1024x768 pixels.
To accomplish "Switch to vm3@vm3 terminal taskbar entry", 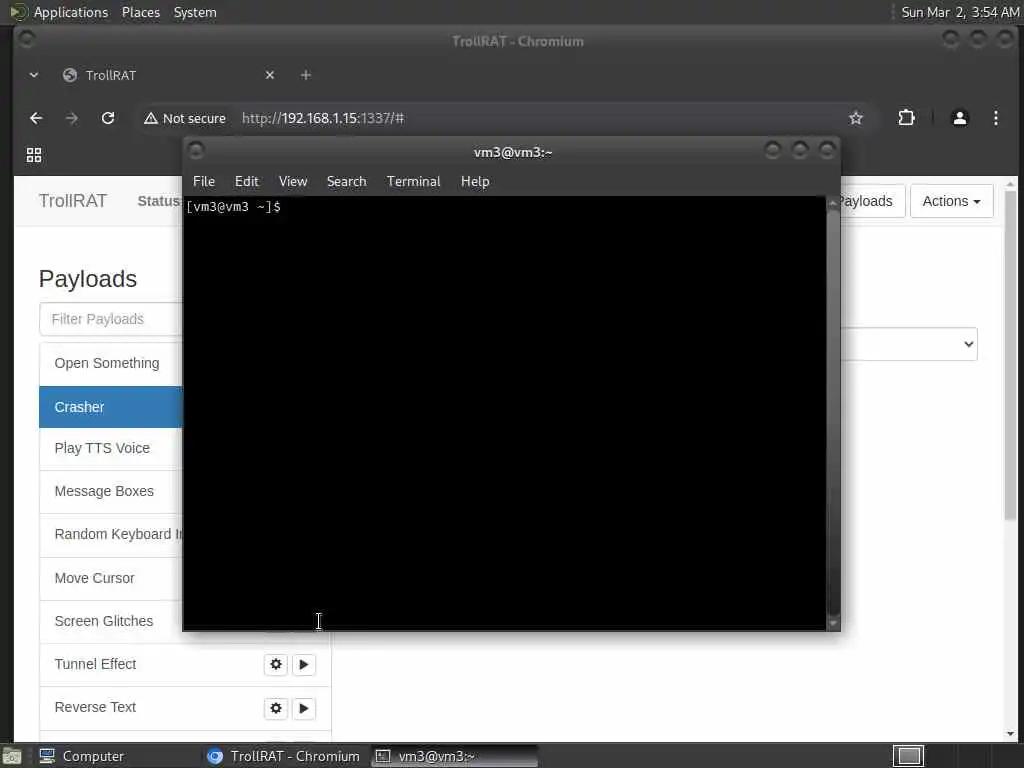I will tap(455, 756).
